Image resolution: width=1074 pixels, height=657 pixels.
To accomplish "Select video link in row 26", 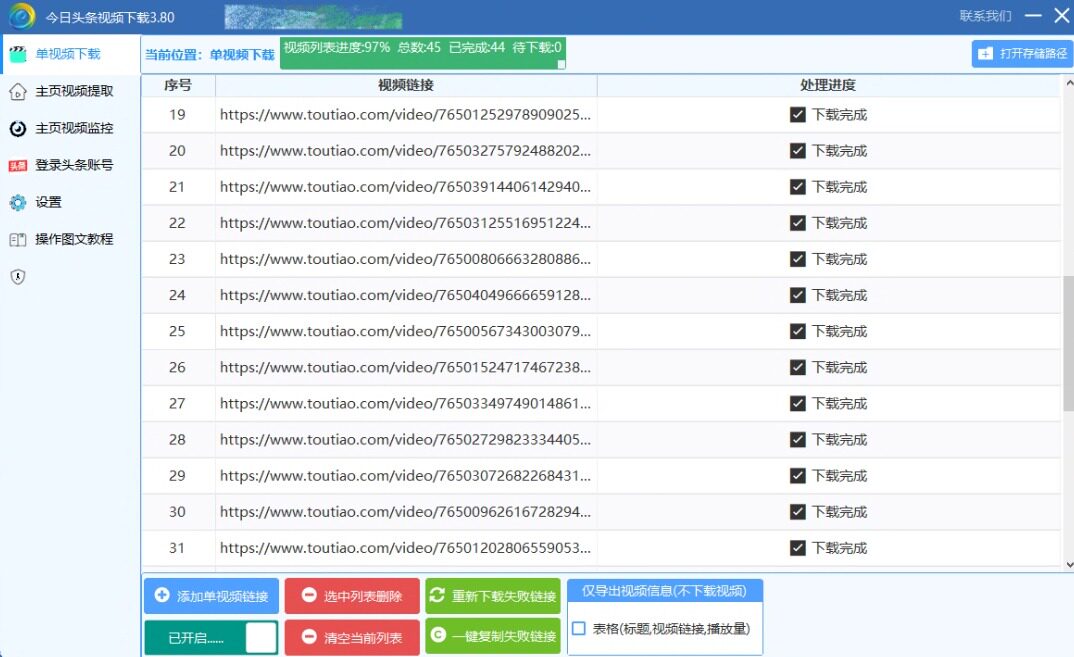I will [405, 367].
